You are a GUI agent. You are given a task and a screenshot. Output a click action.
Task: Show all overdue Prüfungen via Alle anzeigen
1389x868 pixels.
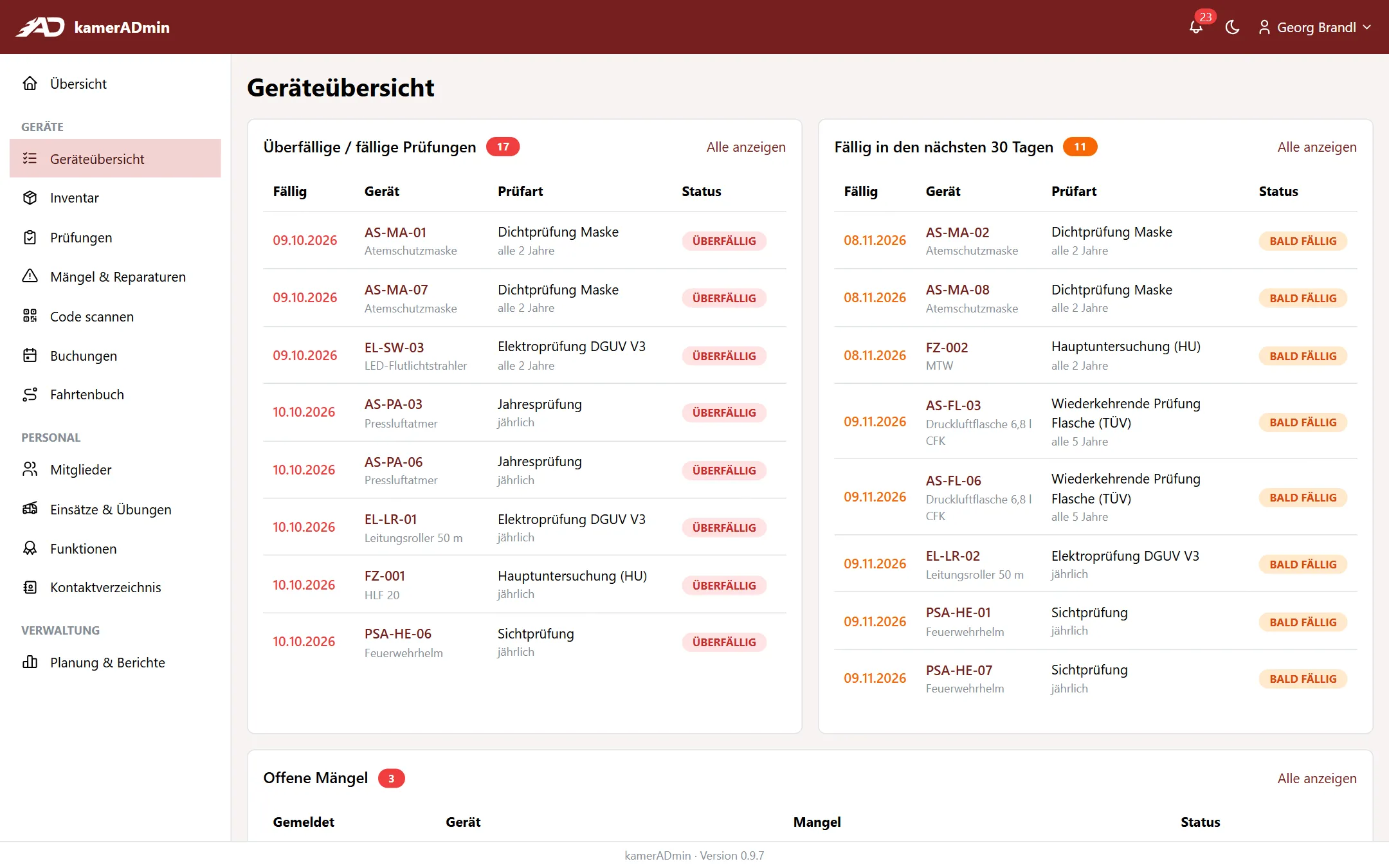tap(746, 147)
